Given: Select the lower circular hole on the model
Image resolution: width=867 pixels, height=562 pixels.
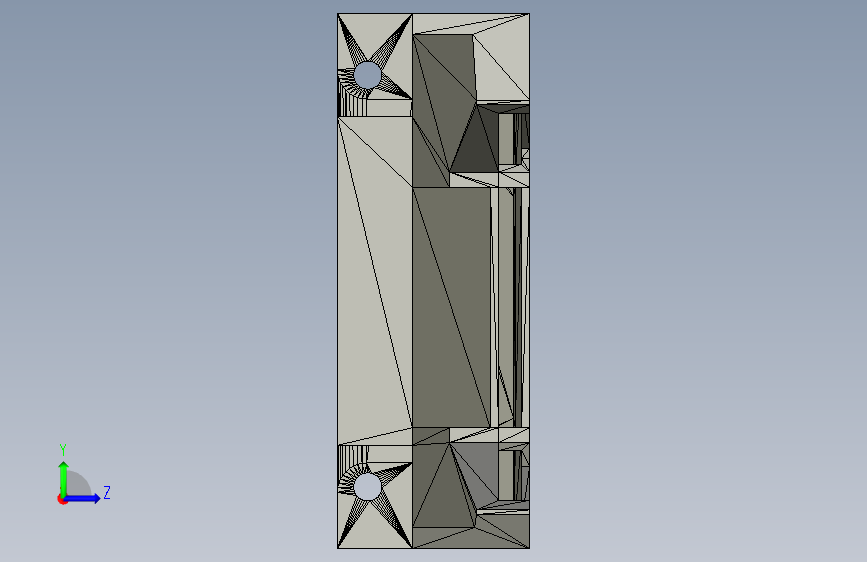Looking at the screenshot, I should pyautogui.click(x=367, y=487).
